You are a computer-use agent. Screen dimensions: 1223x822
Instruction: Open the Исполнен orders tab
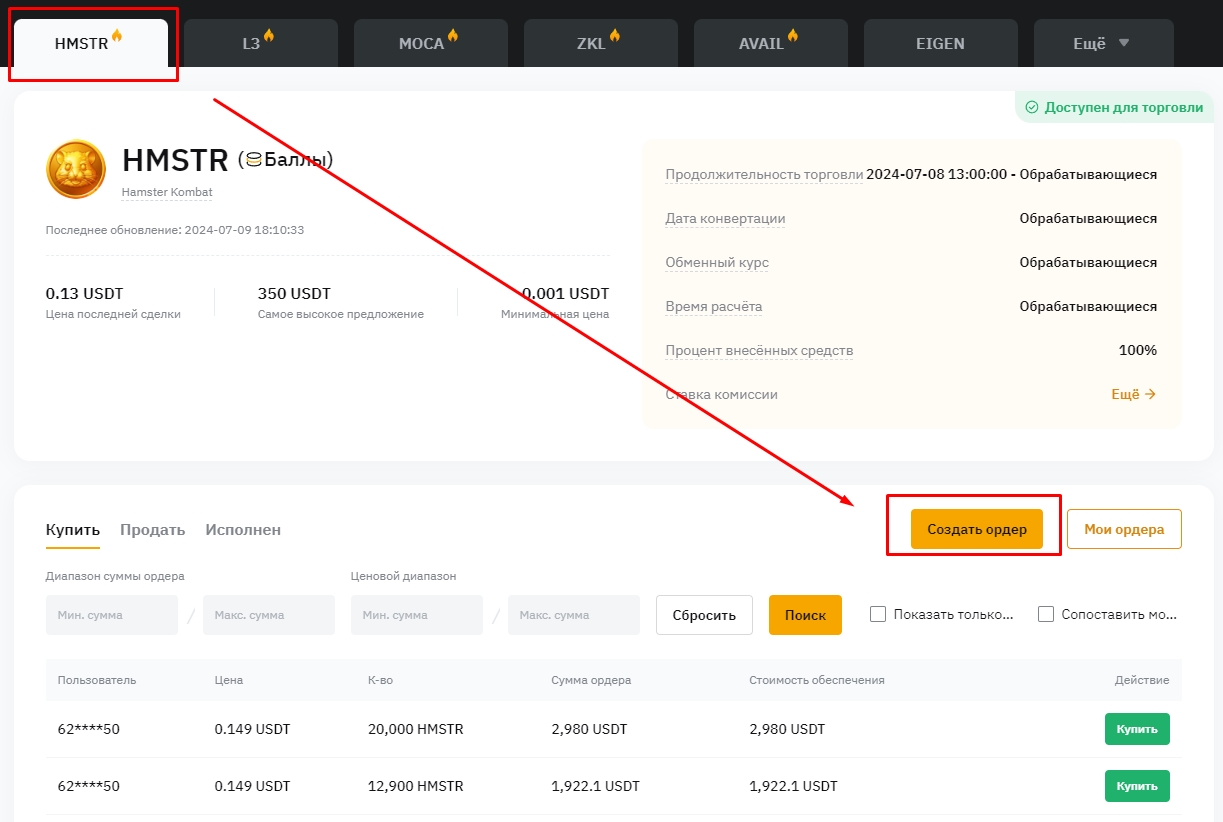coord(243,530)
